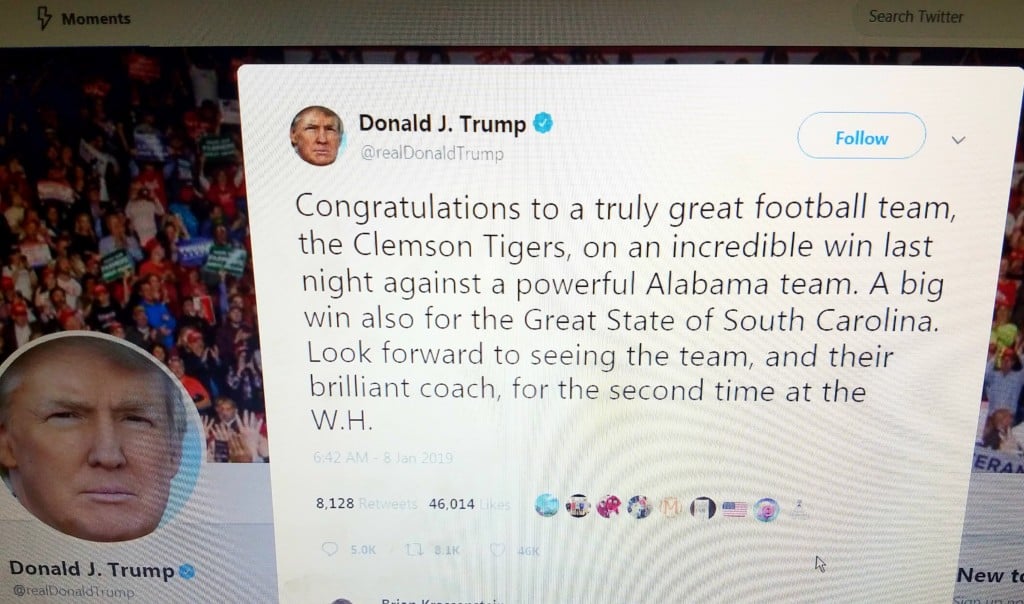Viewport: 1024px width, 604px height.
Task: Click the pink elephant liker avatar
Action: [609, 507]
